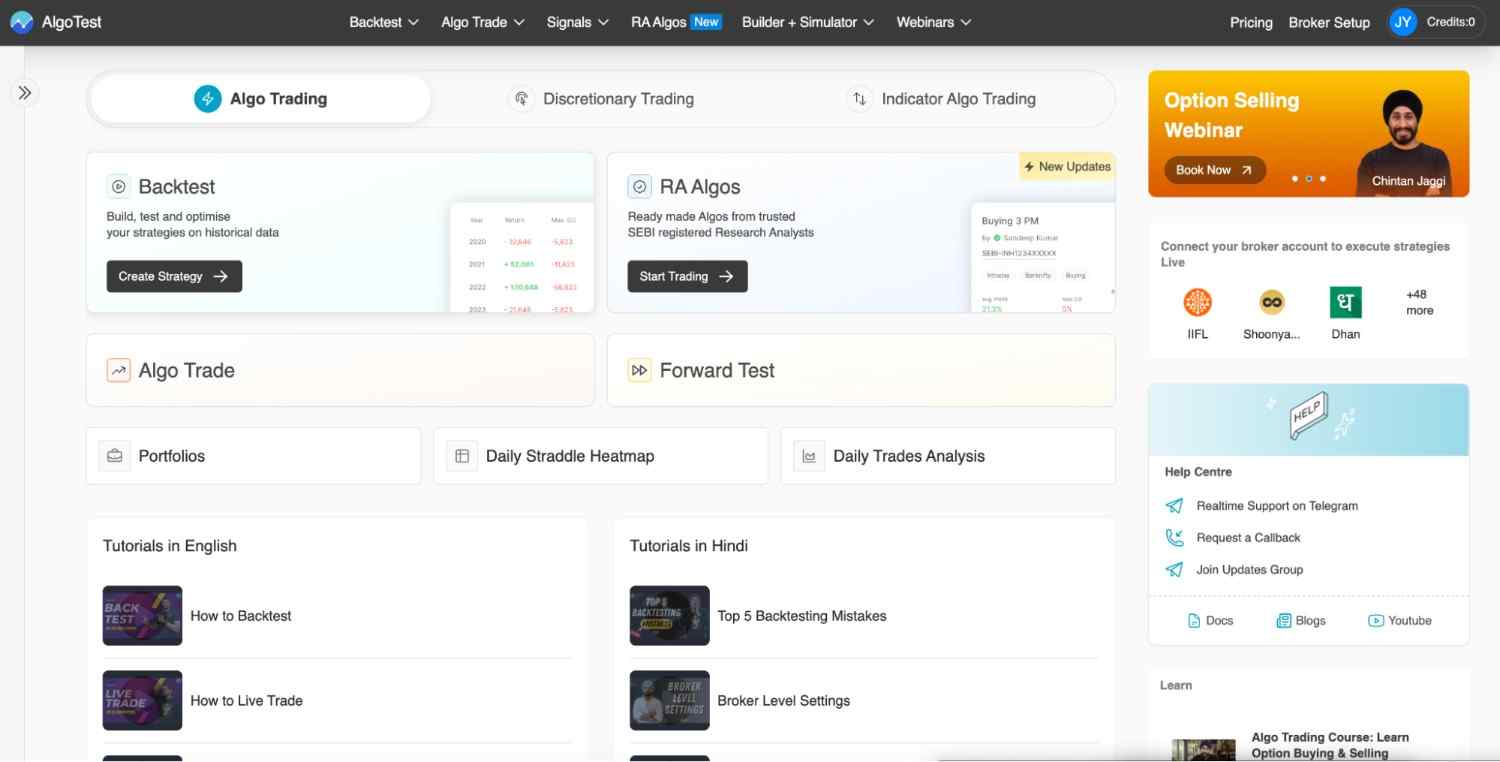Switch to Discretionary Trading tab
The width and height of the screenshot is (1500, 762).
tap(601, 99)
